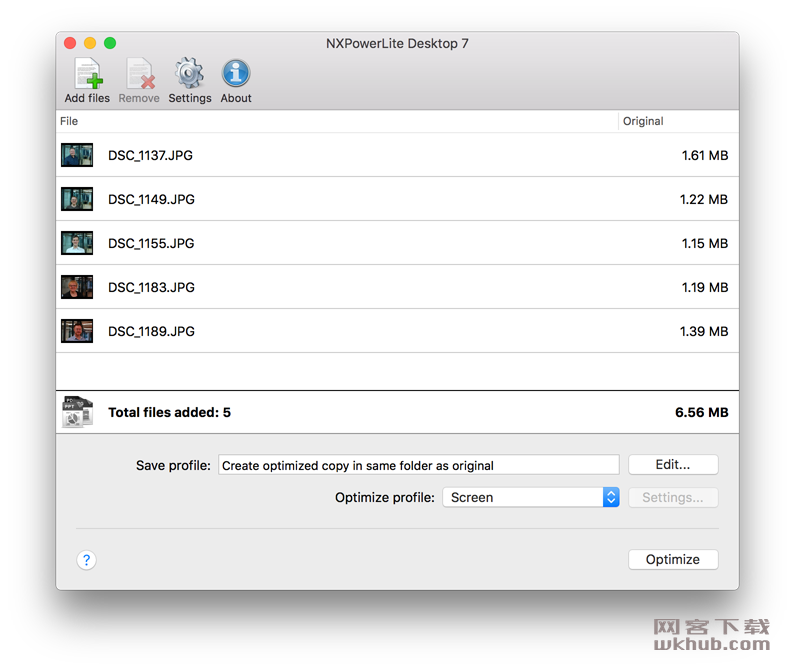Image resolution: width=795 pixels, height=670 pixels.
Task: Click the DSC_1155.JPG file name
Action: pyautogui.click(x=151, y=243)
